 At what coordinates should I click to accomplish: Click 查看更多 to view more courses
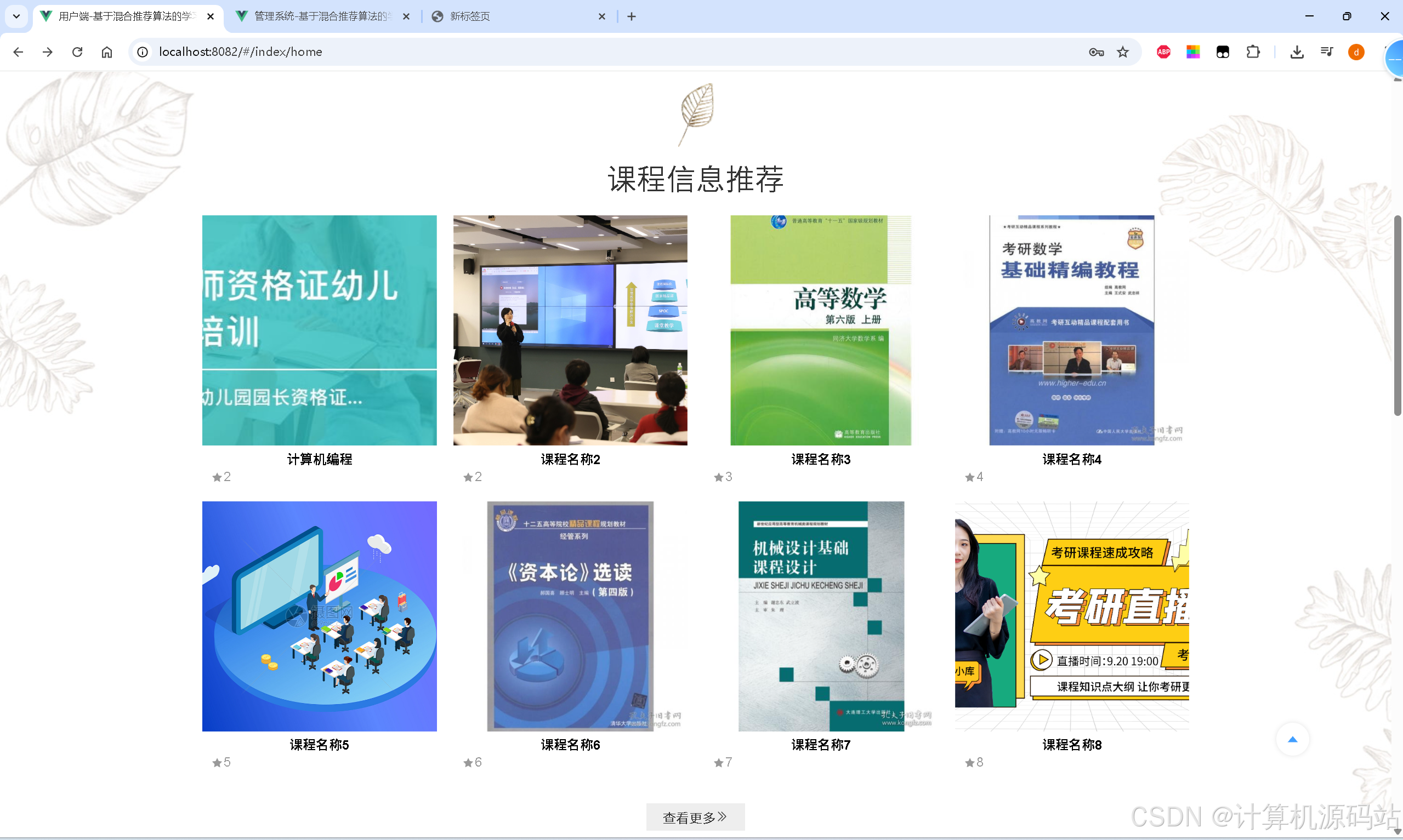point(695,817)
